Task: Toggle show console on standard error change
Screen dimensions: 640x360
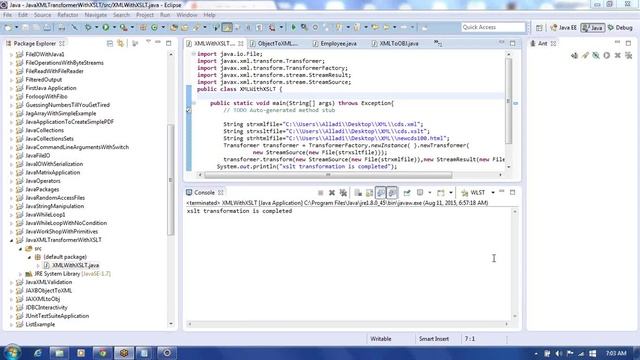Action: [392, 193]
